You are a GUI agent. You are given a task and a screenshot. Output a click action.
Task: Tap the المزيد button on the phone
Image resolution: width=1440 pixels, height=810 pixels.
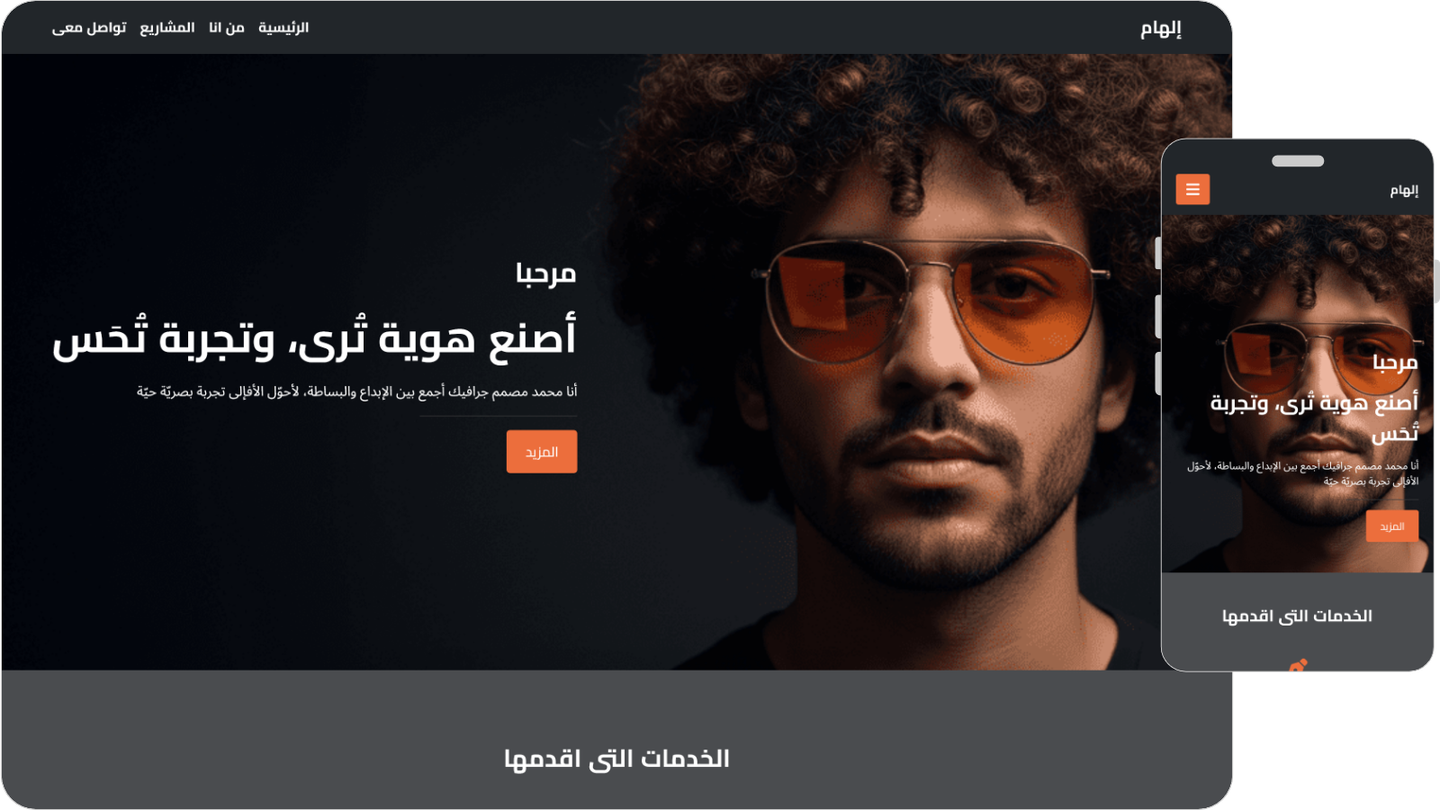(1392, 526)
